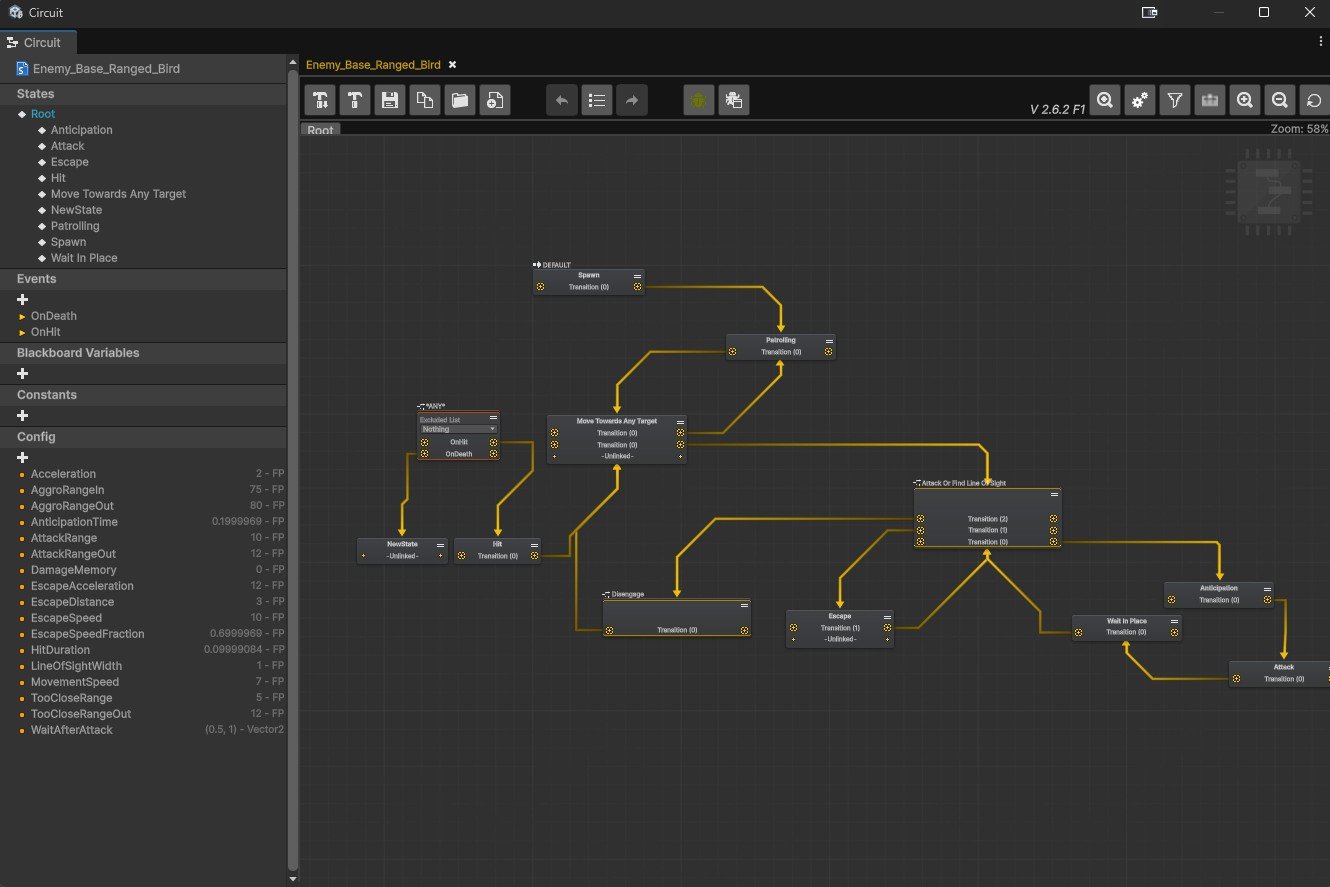Viewport: 1330px width, 887px height.
Task: Select Wait In Place in States list
Action: 84,258
